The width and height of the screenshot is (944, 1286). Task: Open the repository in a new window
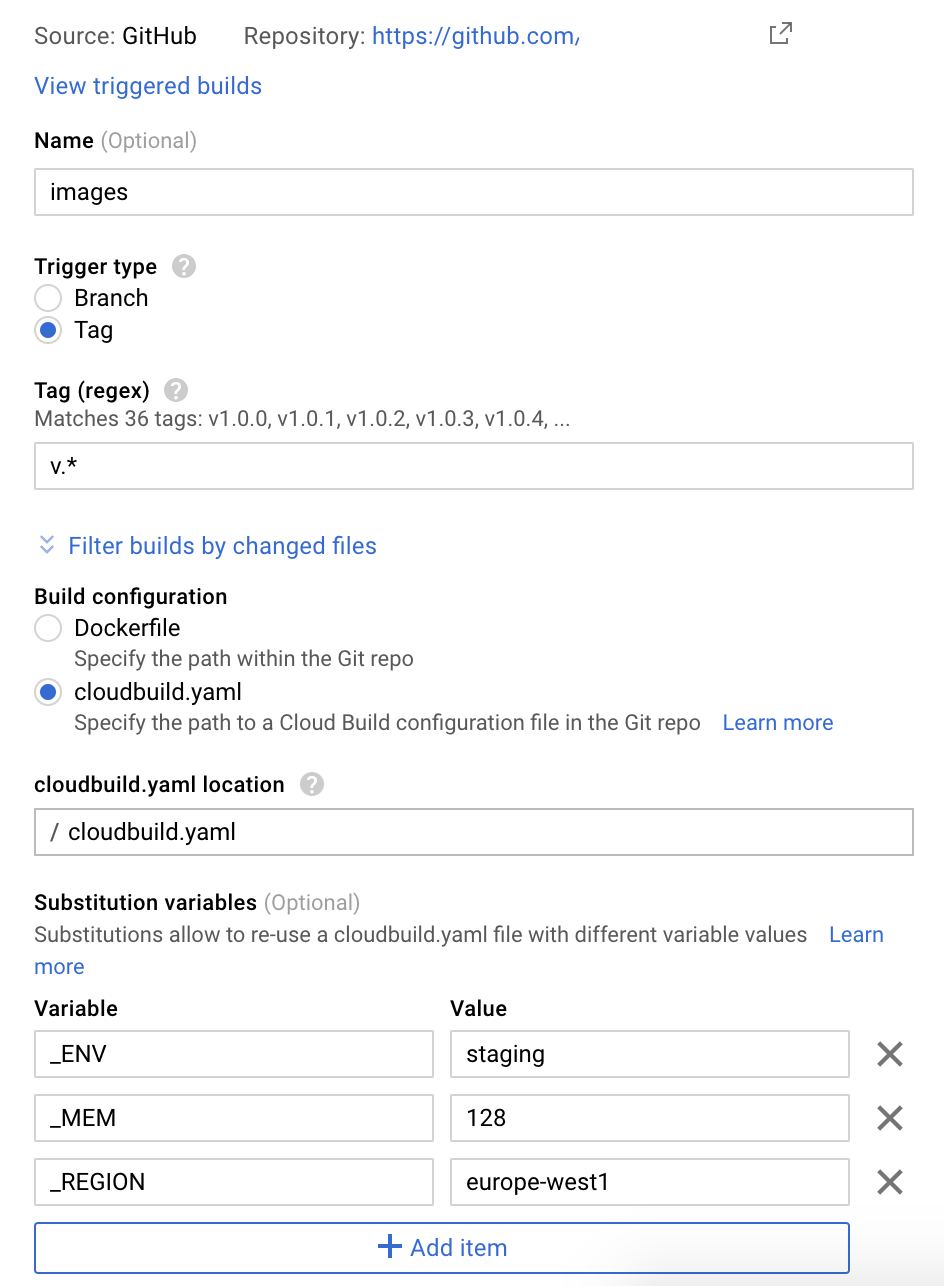click(x=780, y=33)
